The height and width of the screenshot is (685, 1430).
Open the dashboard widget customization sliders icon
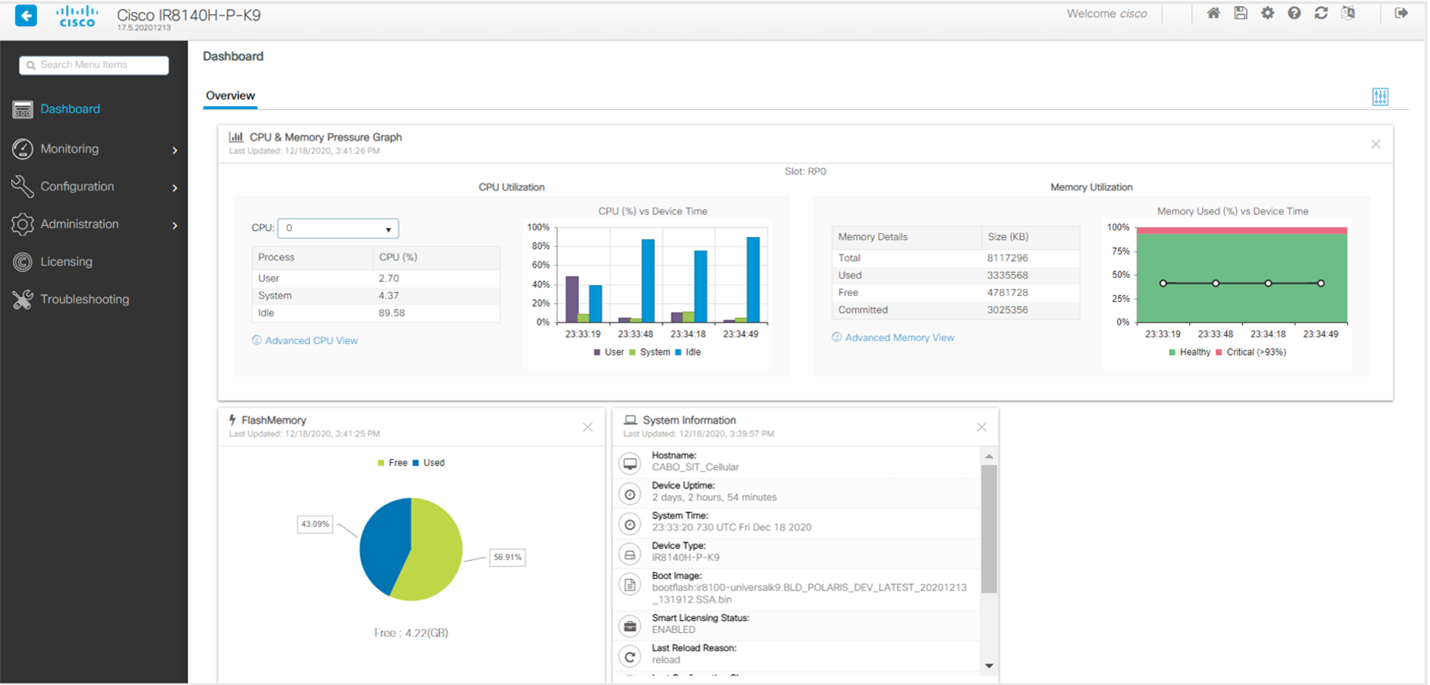[x=1380, y=96]
